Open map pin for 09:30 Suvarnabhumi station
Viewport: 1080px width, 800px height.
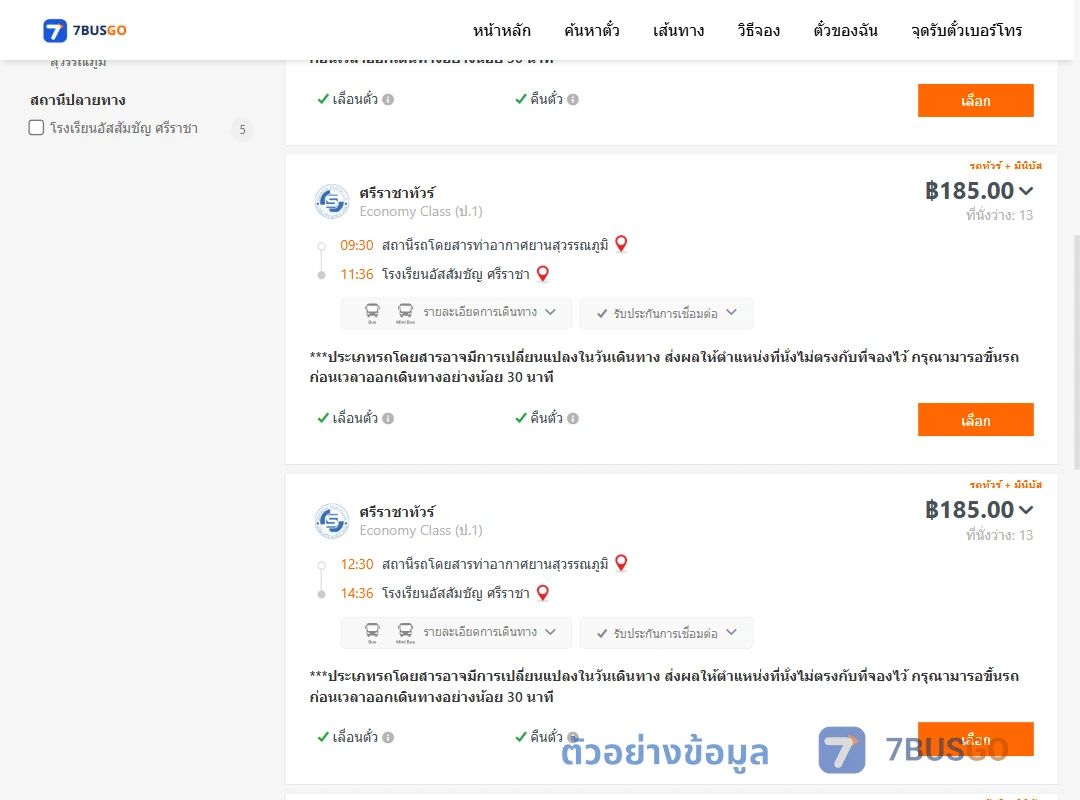621,244
